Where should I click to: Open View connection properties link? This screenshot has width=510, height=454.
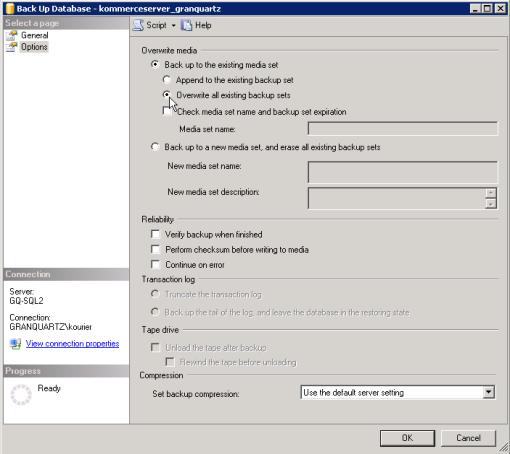click(72, 344)
